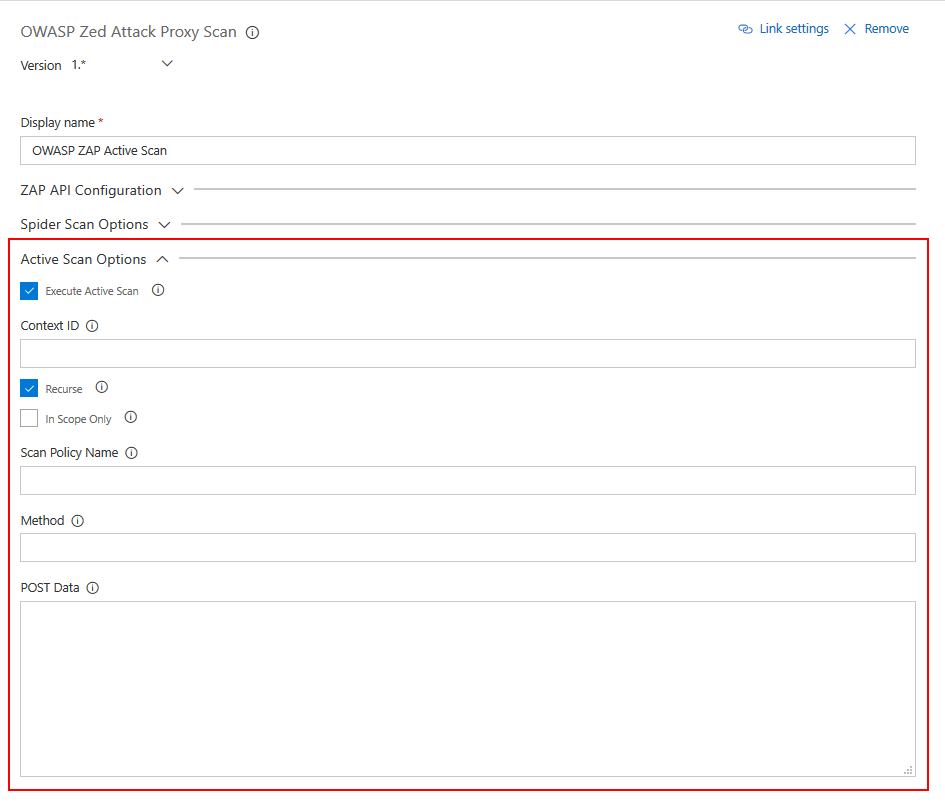
Task: Enable the In Scope Only checkbox
Action: (29, 418)
